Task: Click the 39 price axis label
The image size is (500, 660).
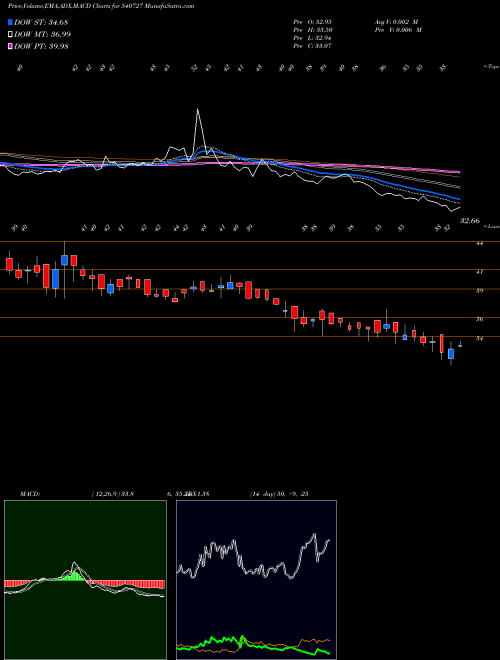Action: coord(479,290)
